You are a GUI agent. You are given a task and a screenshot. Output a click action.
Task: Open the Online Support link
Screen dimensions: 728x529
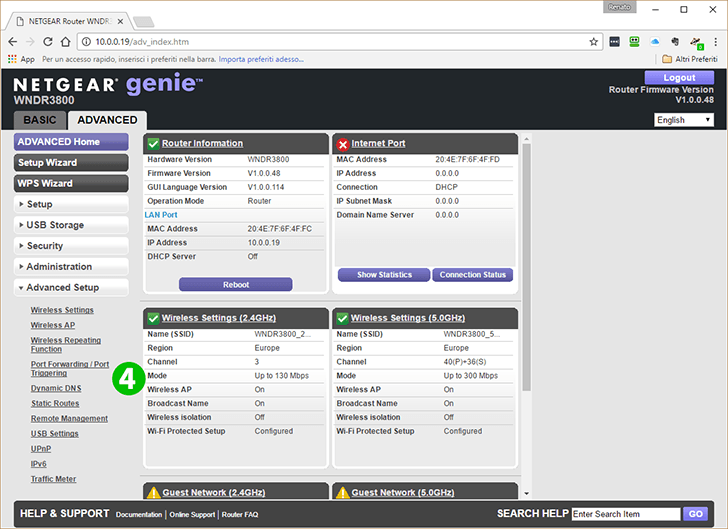click(x=192, y=515)
